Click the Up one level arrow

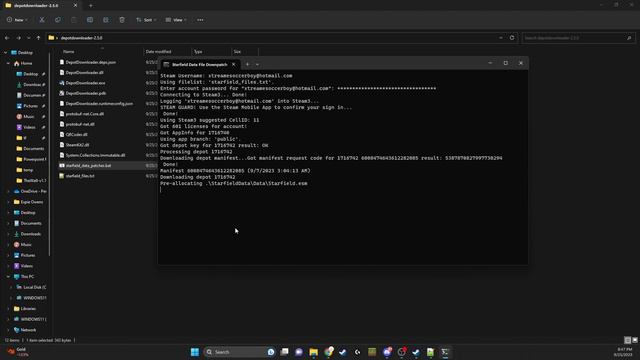[x=38, y=38]
